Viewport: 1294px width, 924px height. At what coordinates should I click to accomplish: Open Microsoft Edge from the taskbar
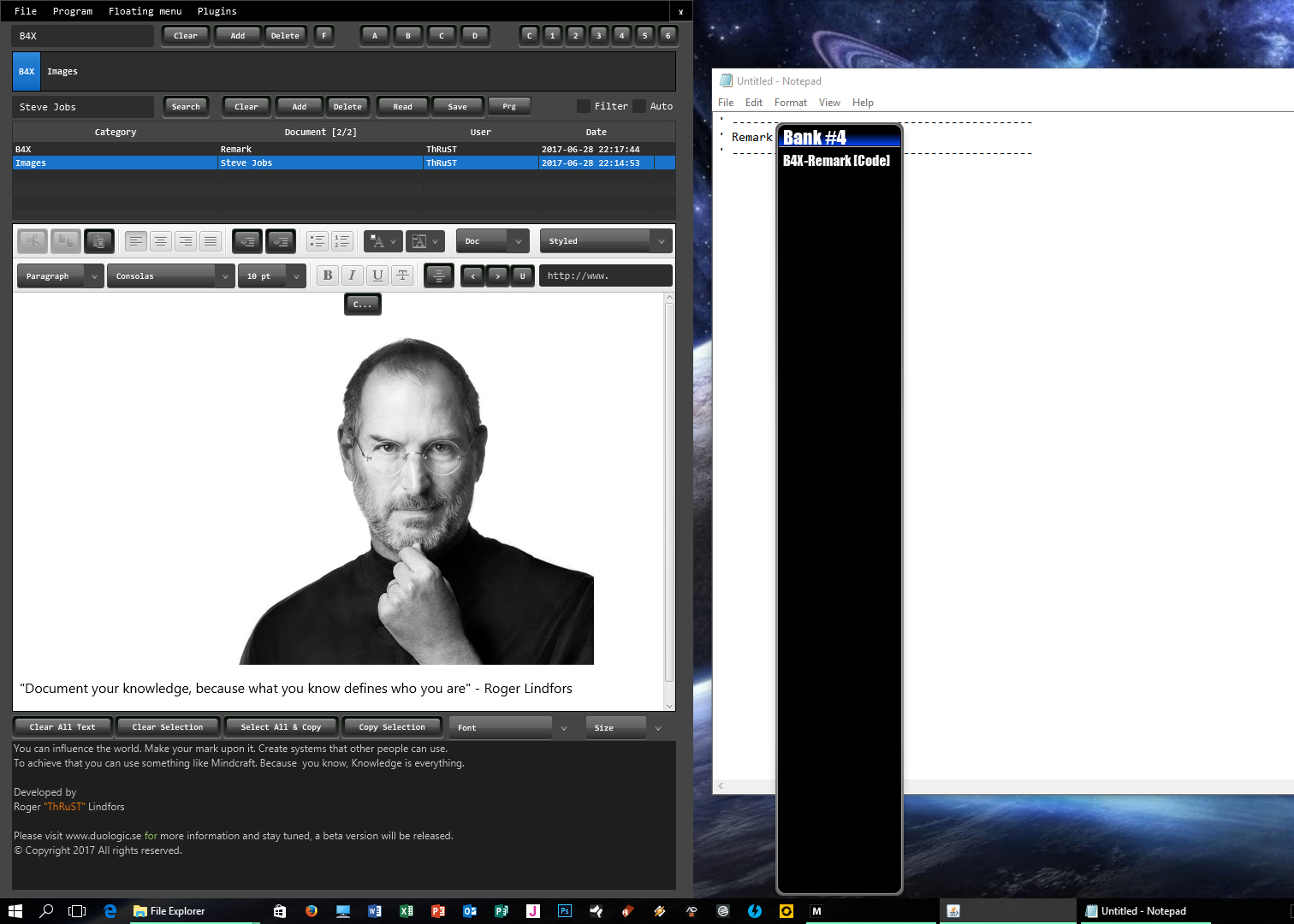coord(110,911)
